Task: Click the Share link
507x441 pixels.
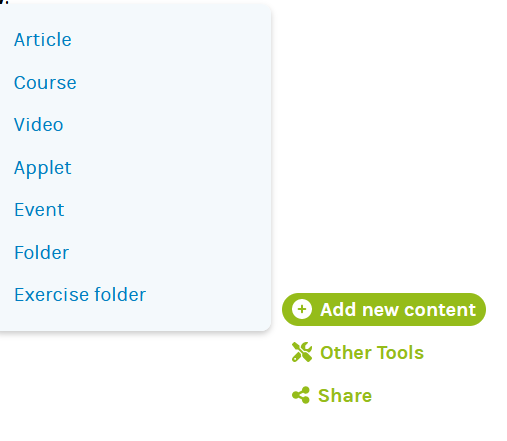Action: [x=332, y=395]
